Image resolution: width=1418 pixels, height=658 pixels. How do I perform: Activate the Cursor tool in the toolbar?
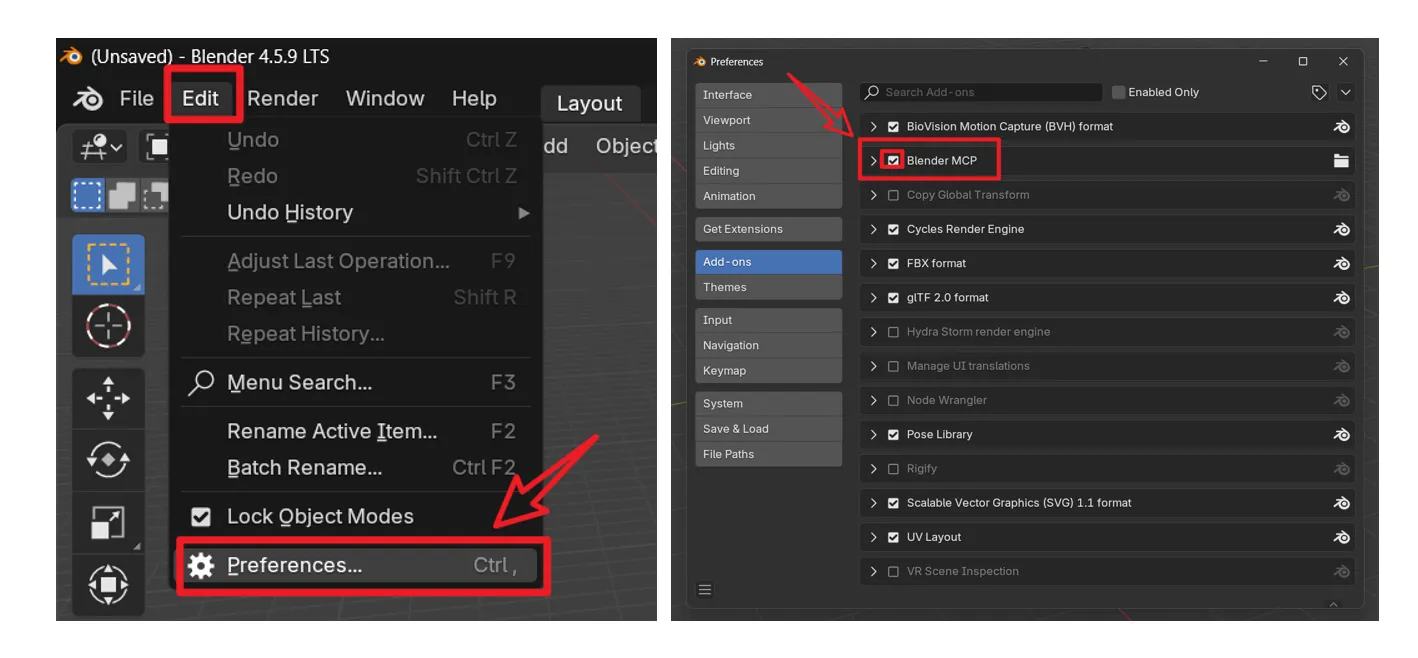(x=108, y=326)
